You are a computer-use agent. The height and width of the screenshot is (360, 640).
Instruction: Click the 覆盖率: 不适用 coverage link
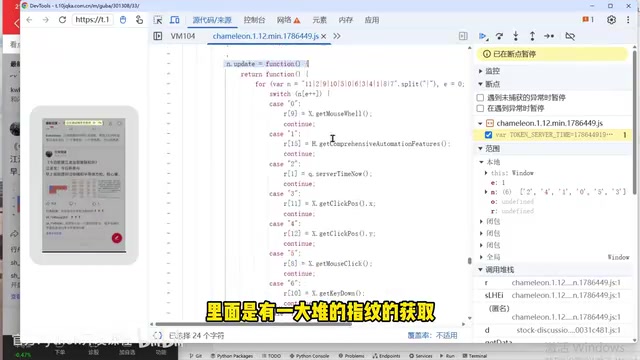[x=432, y=336]
